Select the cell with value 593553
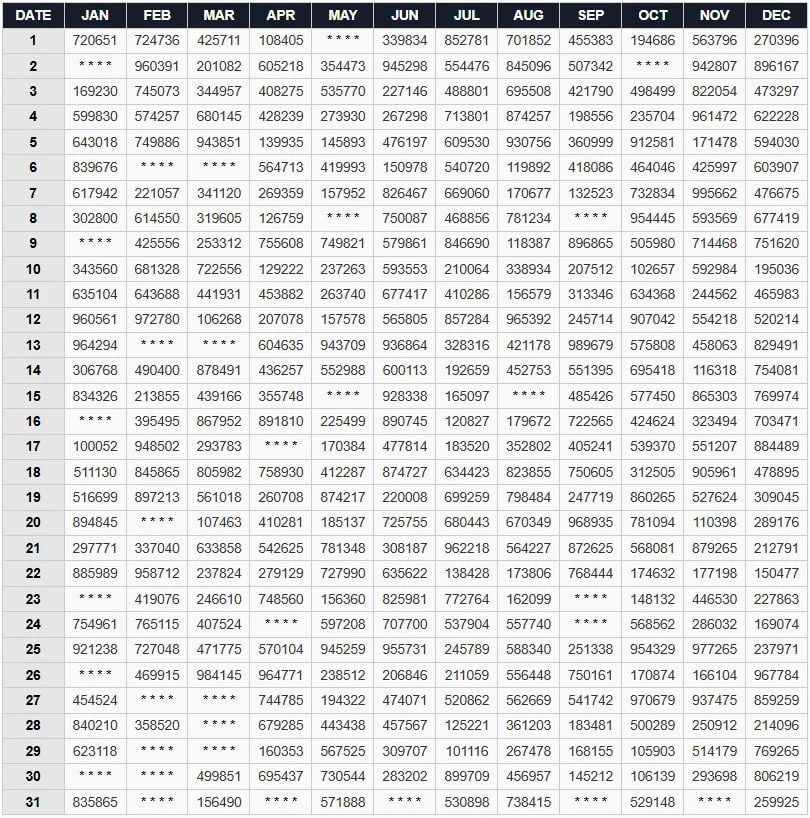 pos(405,270)
